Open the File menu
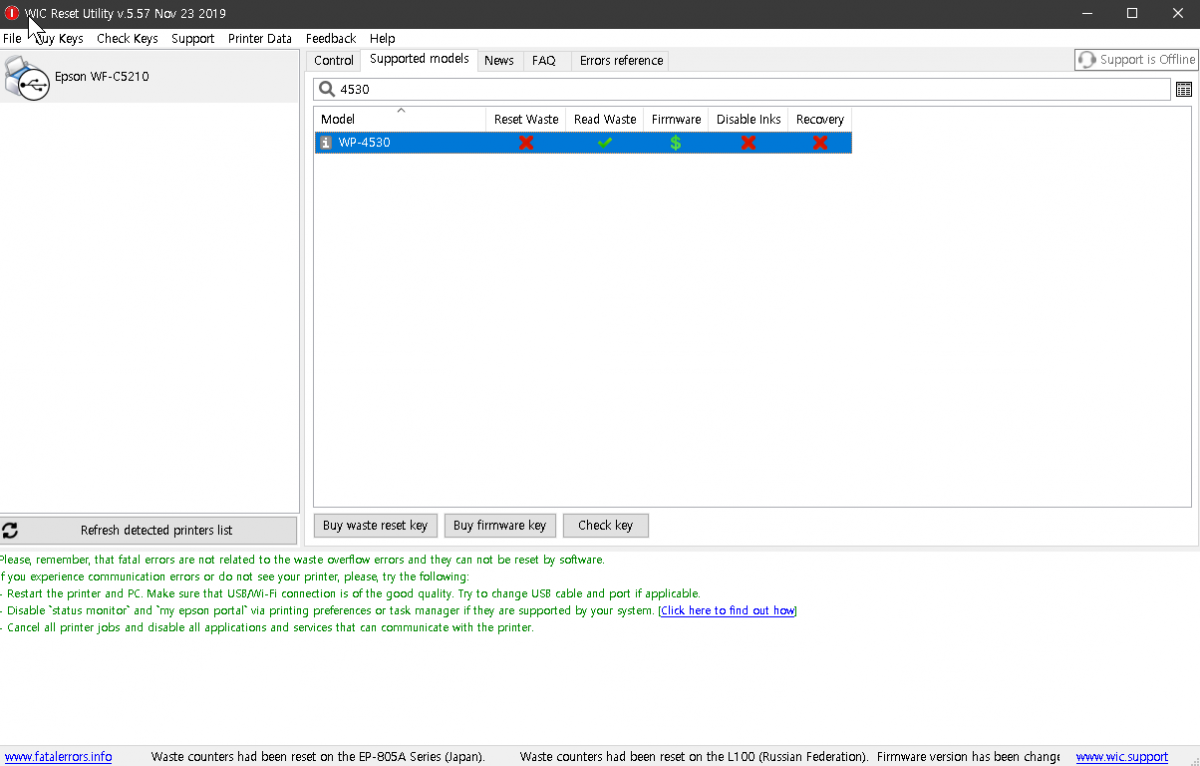This screenshot has height=766, width=1200. click(x=12, y=39)
